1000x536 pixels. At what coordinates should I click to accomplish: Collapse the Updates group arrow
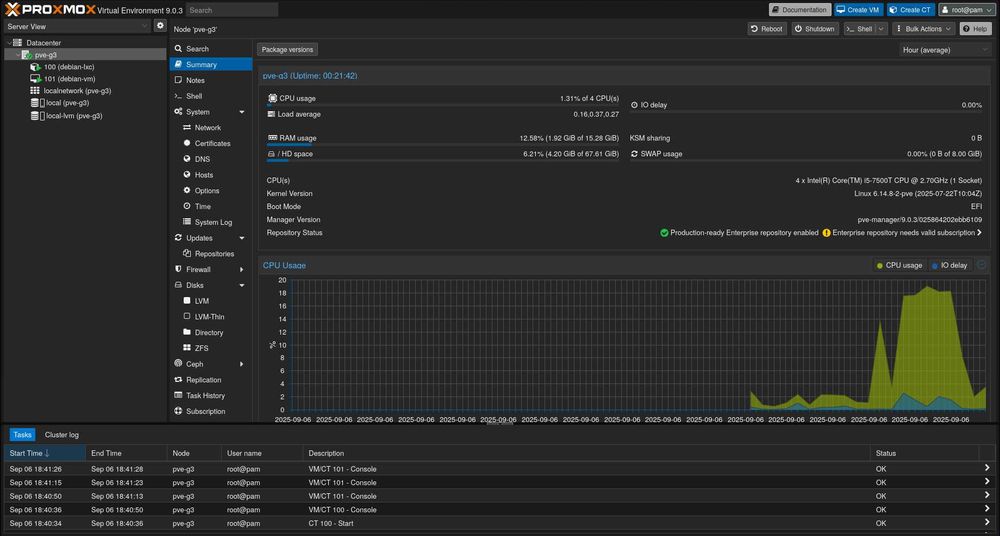click(242, 238)
